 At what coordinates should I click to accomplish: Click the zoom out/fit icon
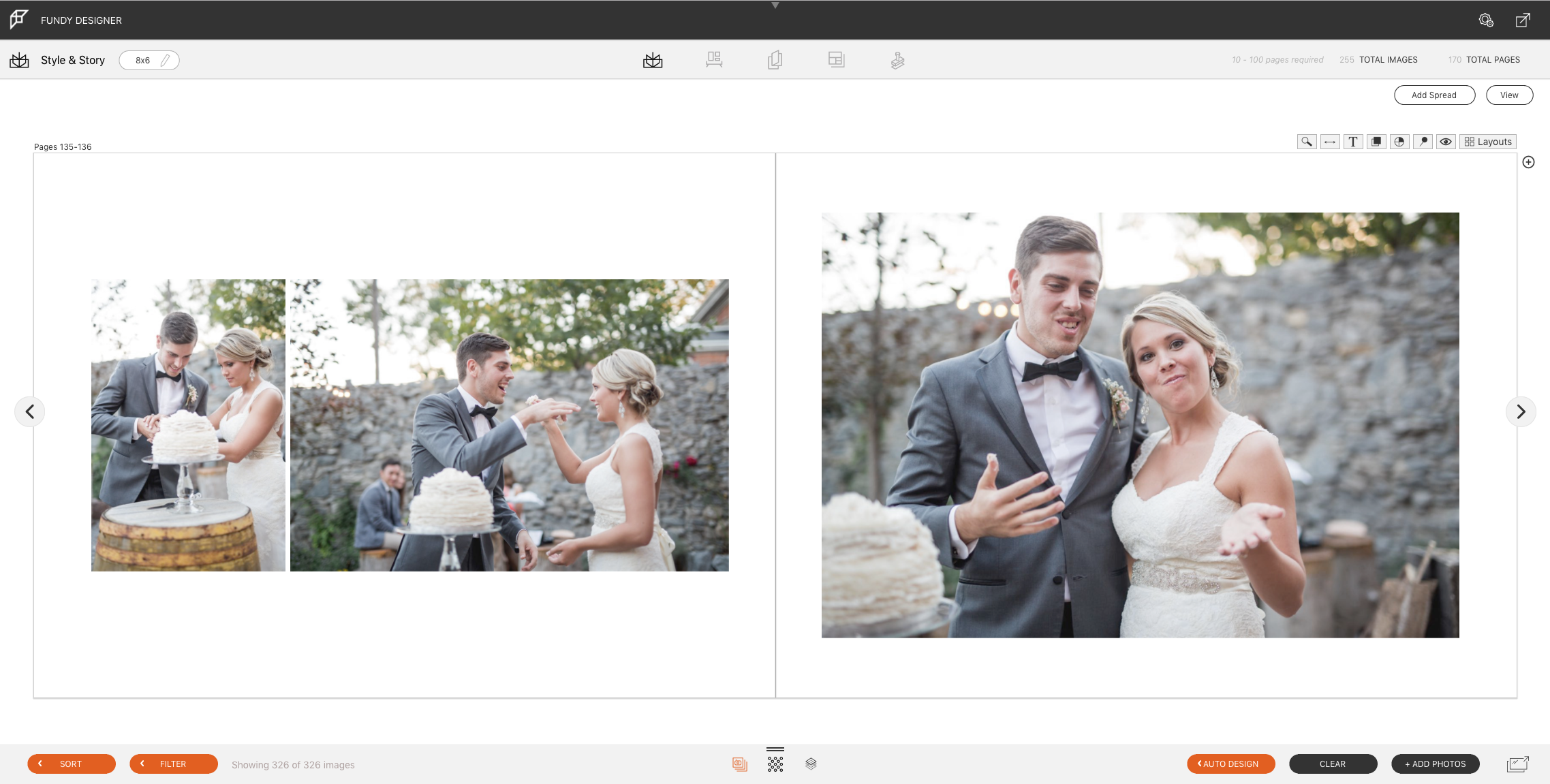tap(1330, 141)
